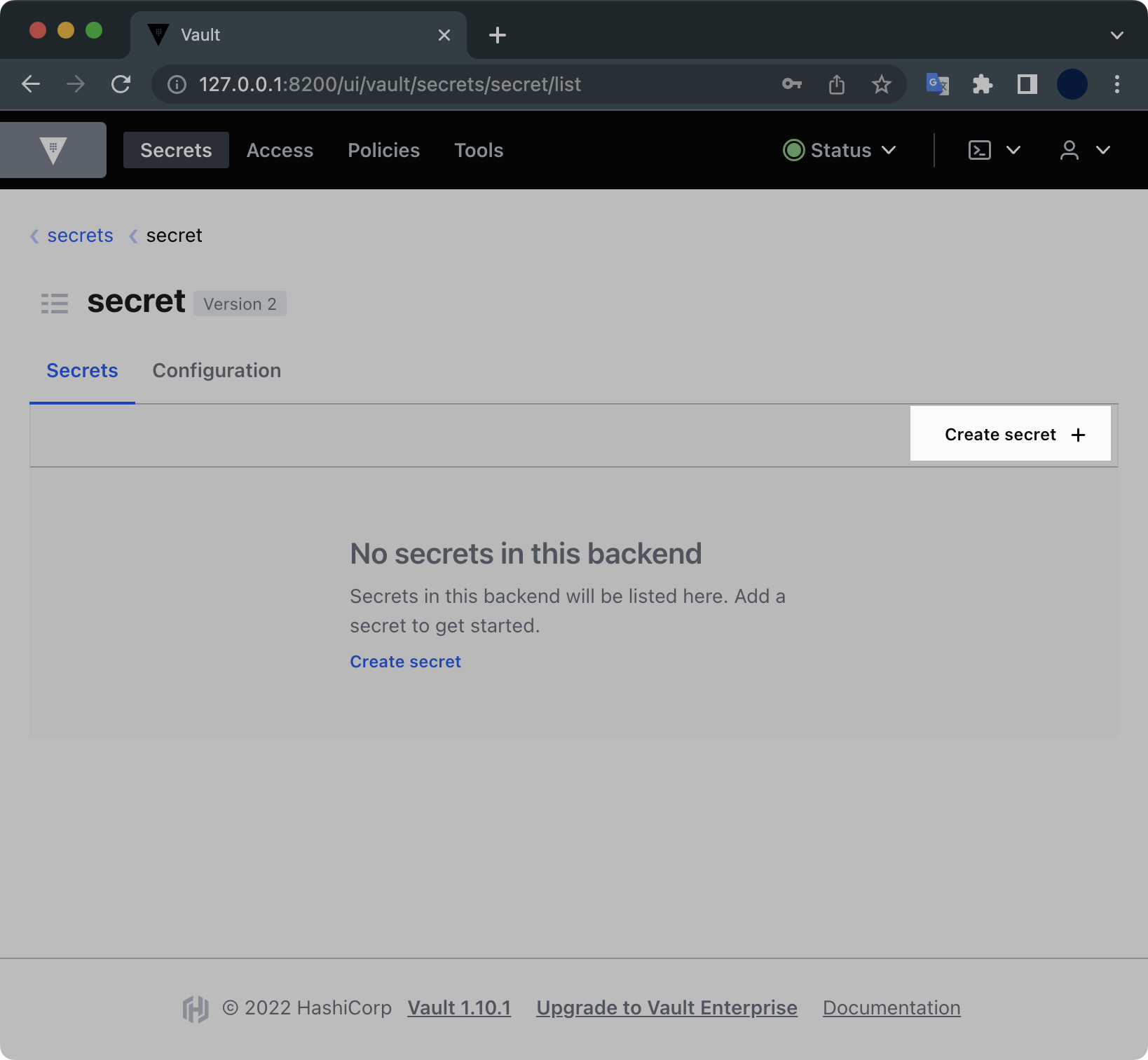Open the Chrome three-dot menu
This screenshot has width=1148, height=1060.
[x=1116, y=85]
